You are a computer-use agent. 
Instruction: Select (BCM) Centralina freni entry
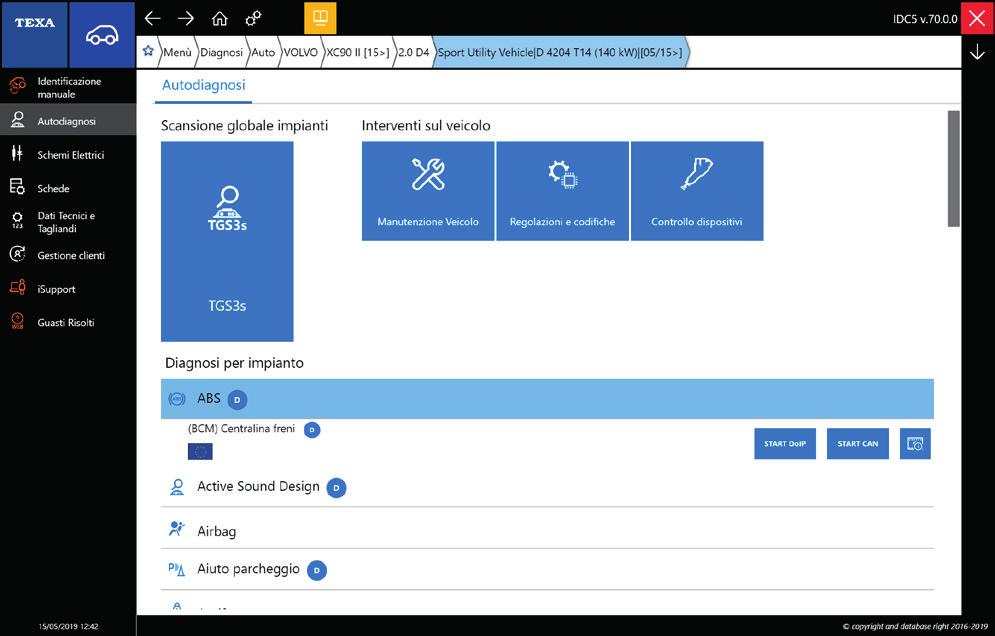click(241, 429)
